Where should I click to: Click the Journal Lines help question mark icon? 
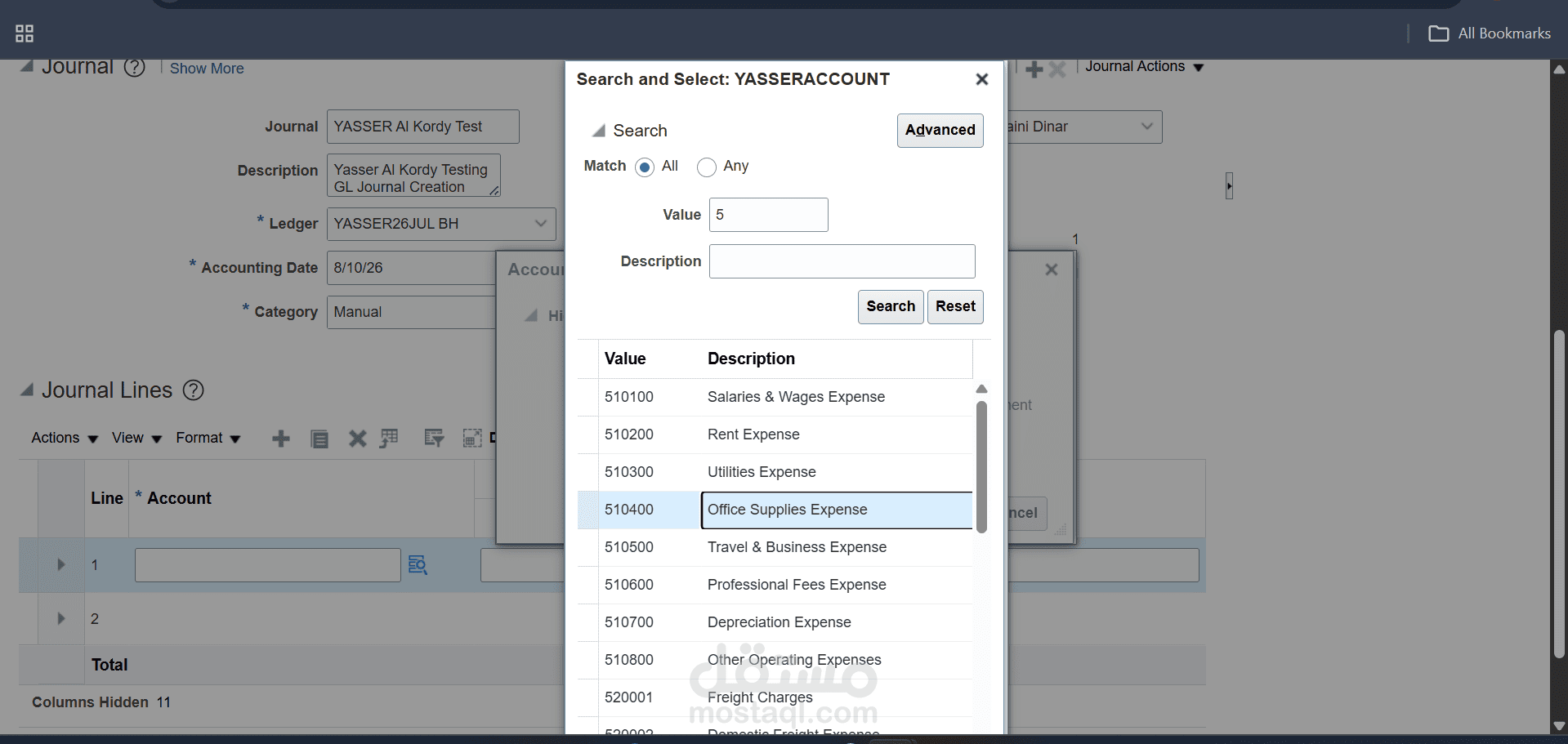click(x=194, y=390)
